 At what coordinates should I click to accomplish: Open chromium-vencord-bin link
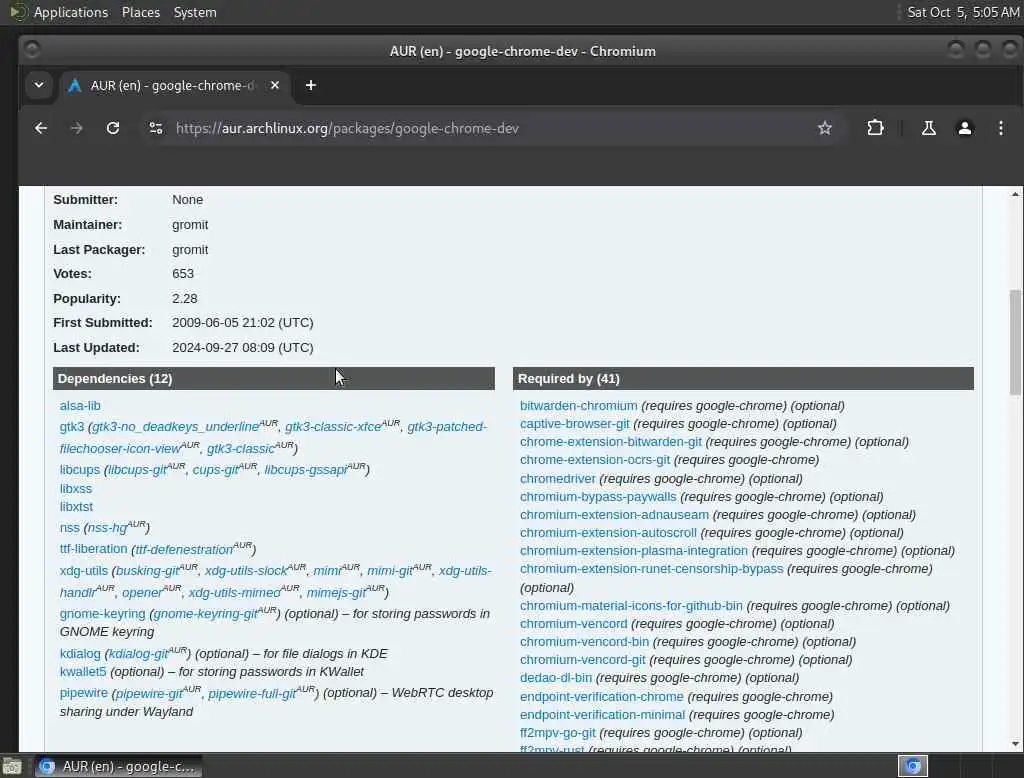coord(584,642)
